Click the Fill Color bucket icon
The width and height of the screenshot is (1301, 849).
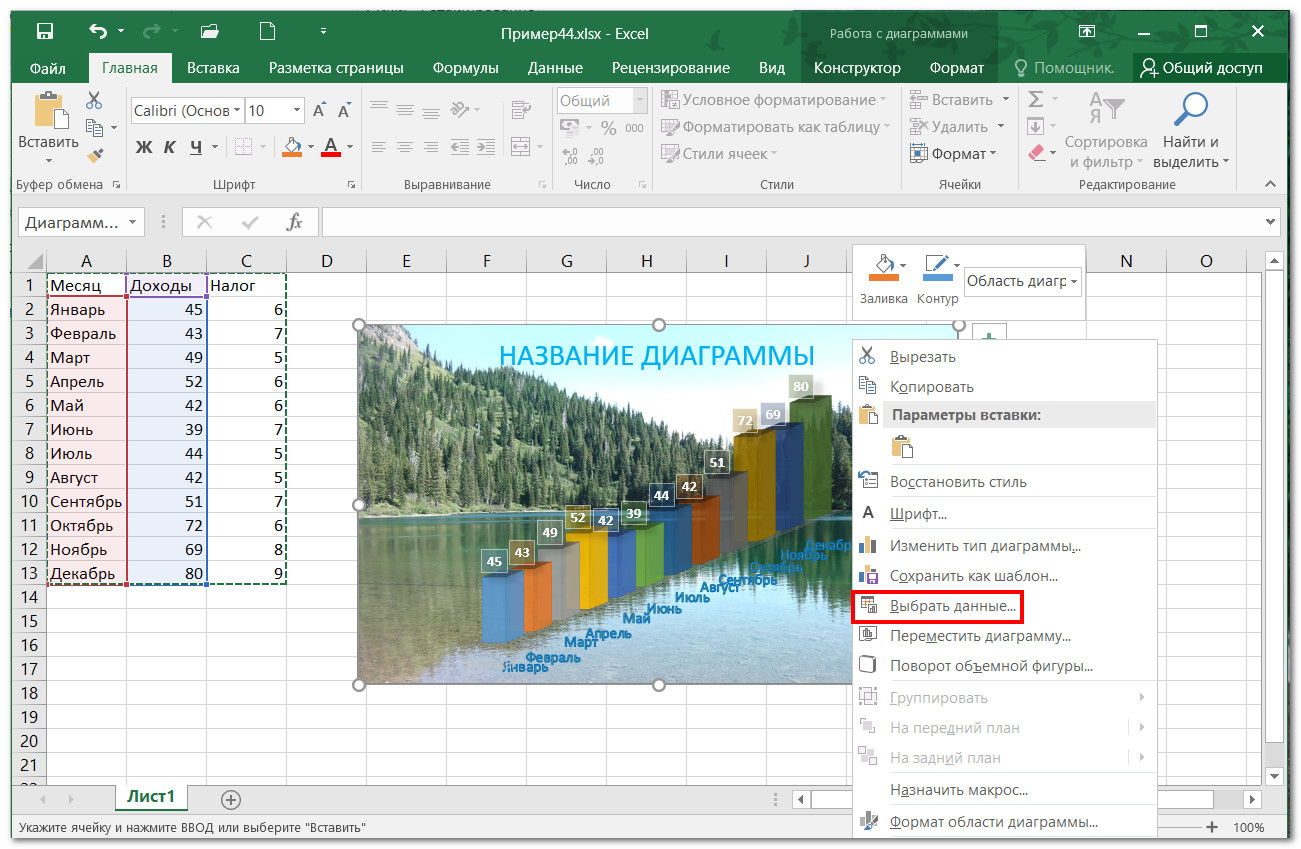coord(291,147)
